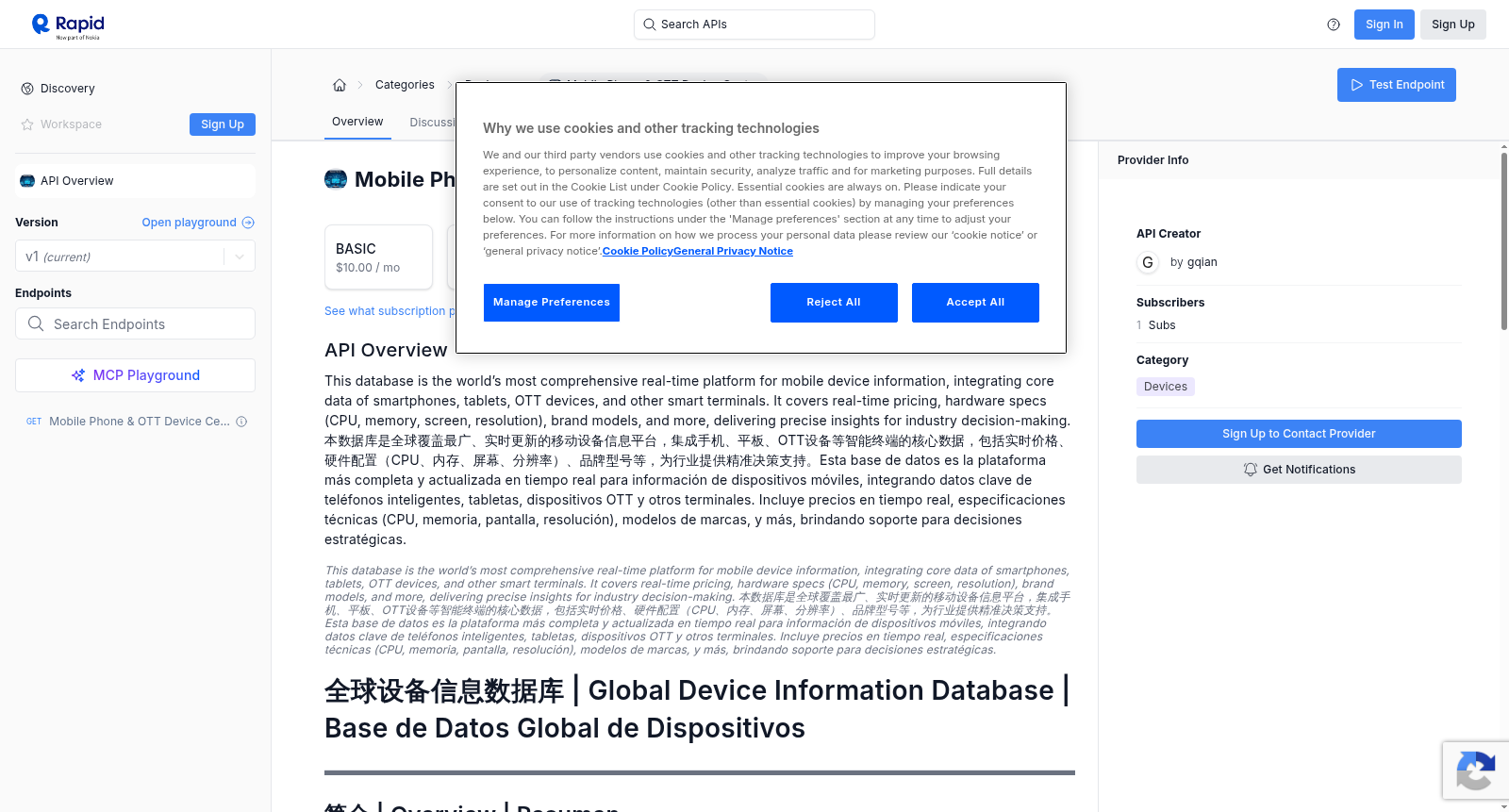Click the Workspace star icon

coord(27,124)
